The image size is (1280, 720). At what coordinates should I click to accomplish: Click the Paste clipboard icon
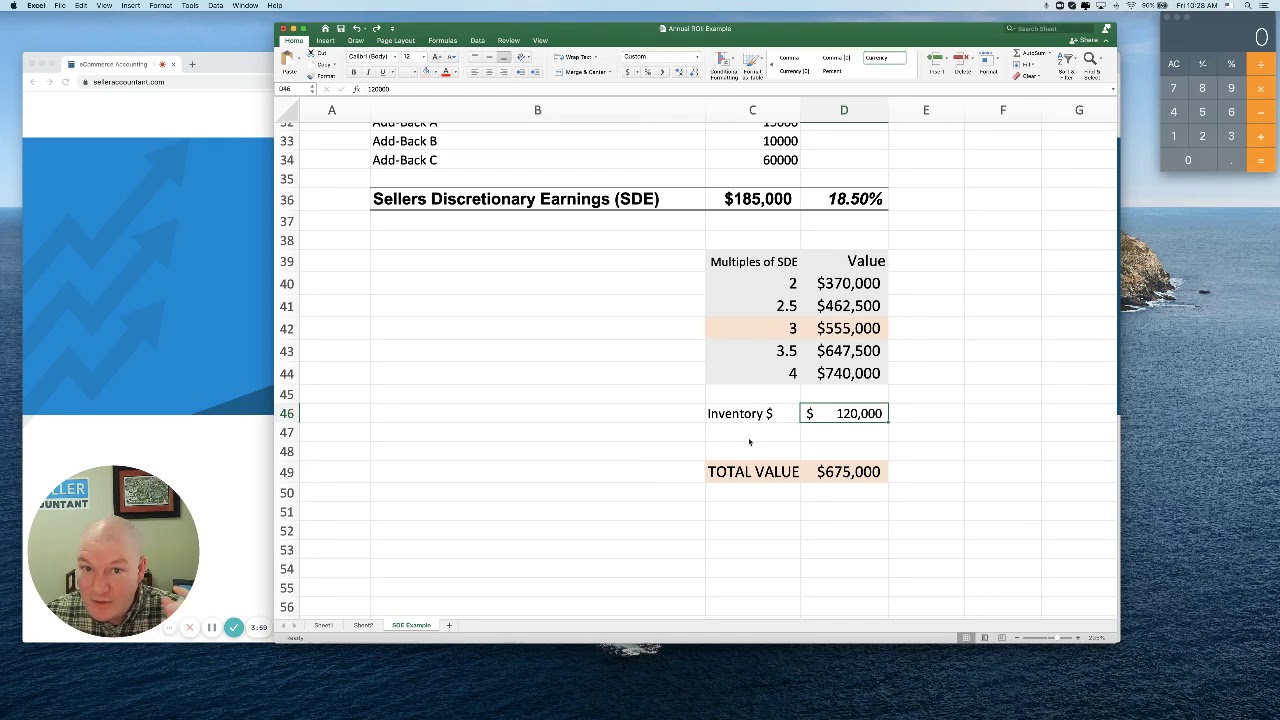click(287, 57)
